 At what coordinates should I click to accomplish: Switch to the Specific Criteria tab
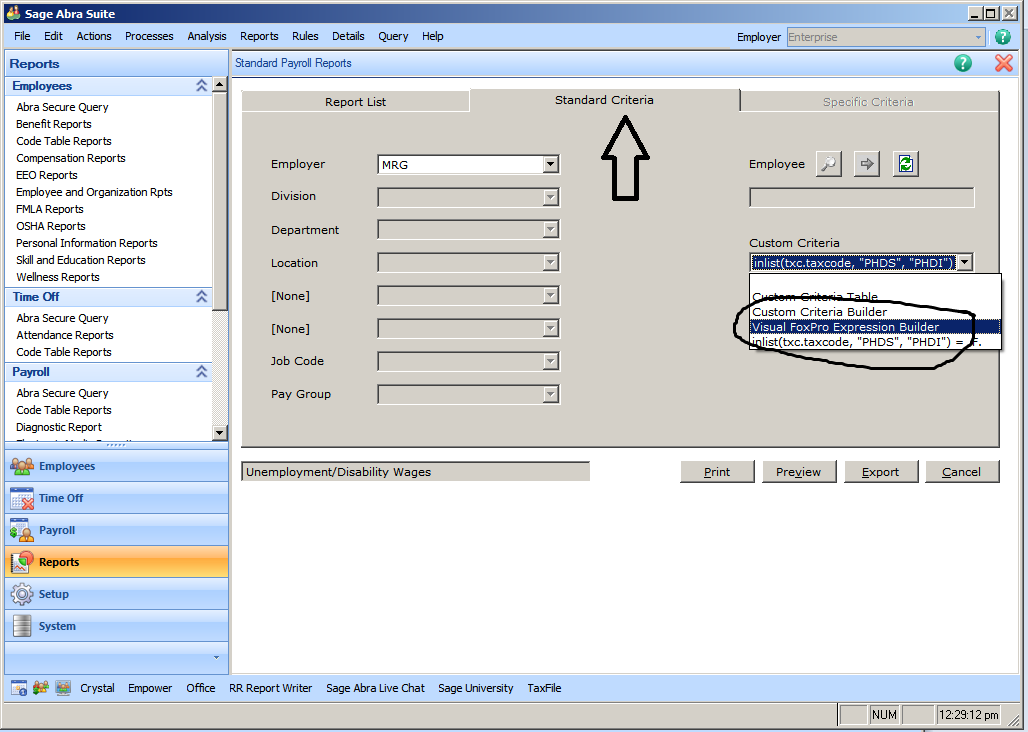(868, 102)
